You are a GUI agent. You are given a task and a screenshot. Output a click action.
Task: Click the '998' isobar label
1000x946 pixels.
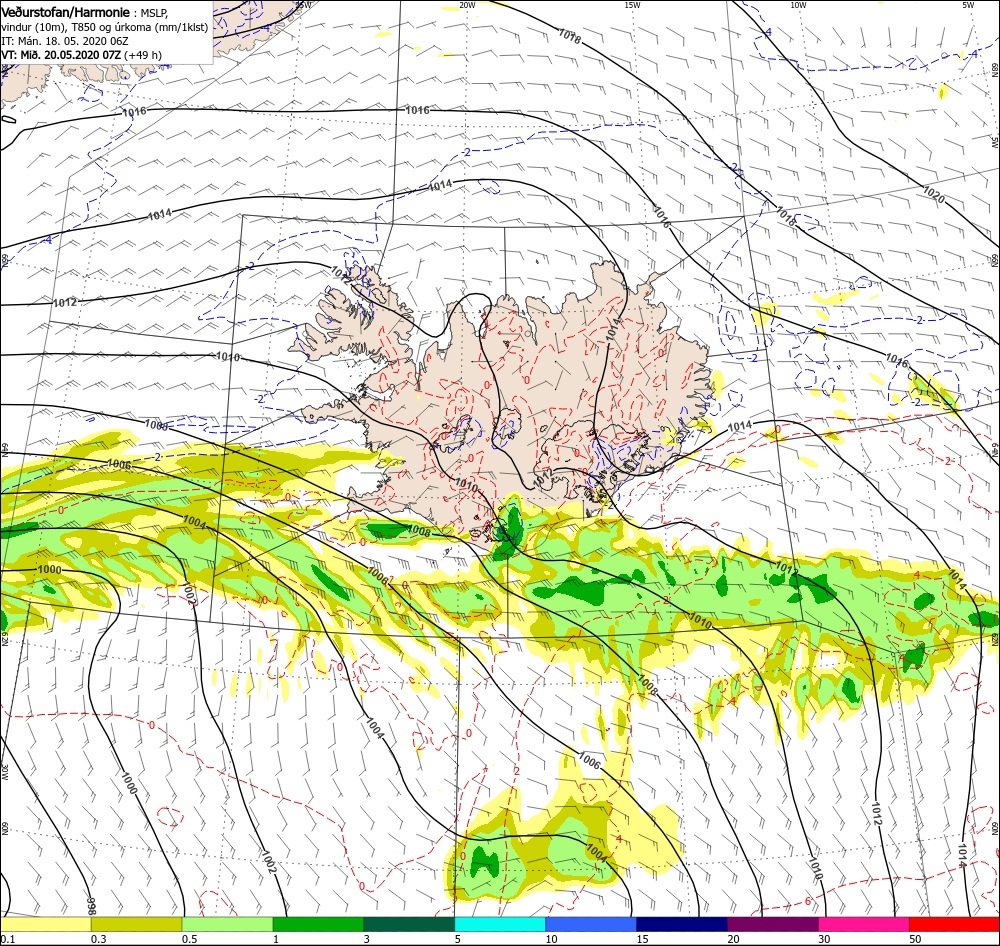coord(91,904)
